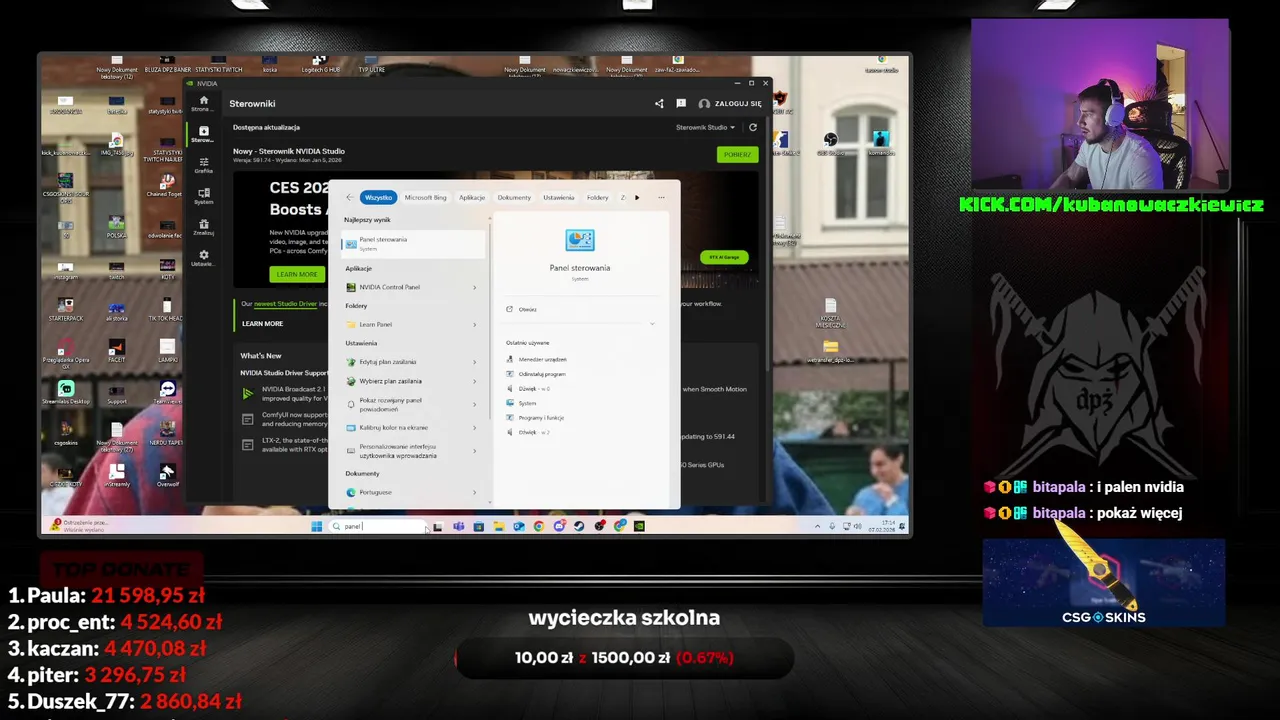Screen dimensions: 1280x720
Task: Open search options three-dot menu
Action: [x=661, y=197]
